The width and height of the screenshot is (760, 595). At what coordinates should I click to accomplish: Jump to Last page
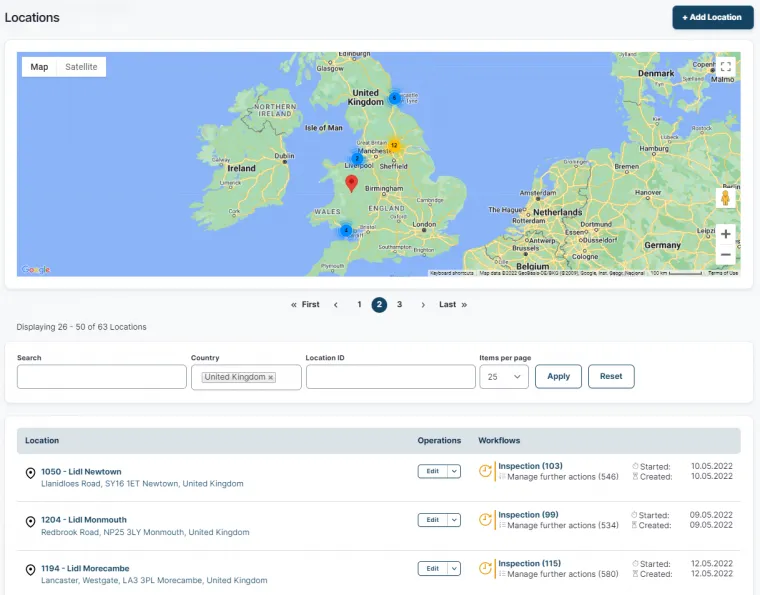click(453, 305)
